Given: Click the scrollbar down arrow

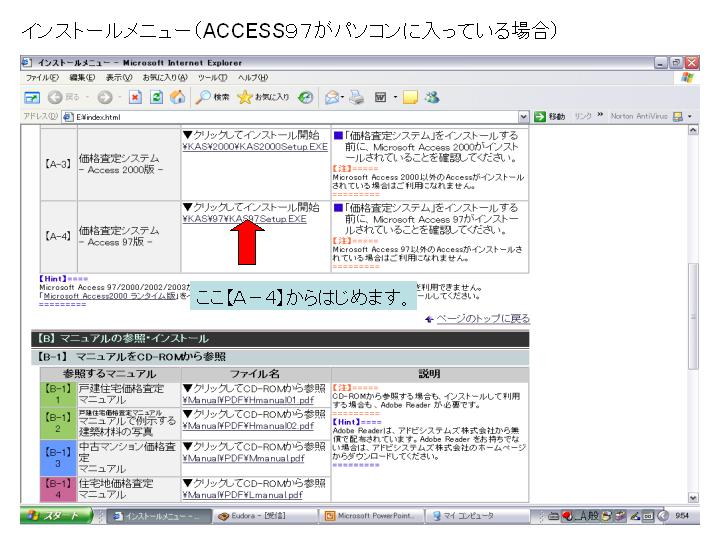Looking at the screenshot, I should pos(693,498).
